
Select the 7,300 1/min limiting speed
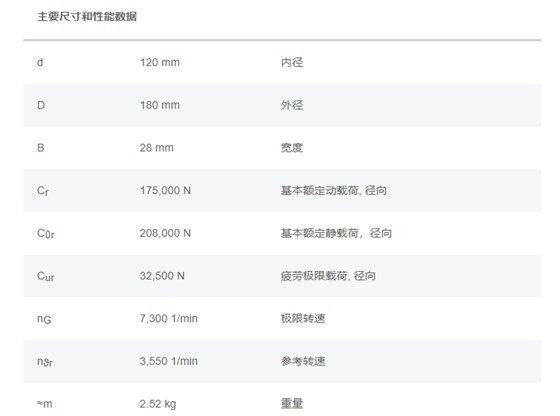pyautogui.click(x=169, y=318)
